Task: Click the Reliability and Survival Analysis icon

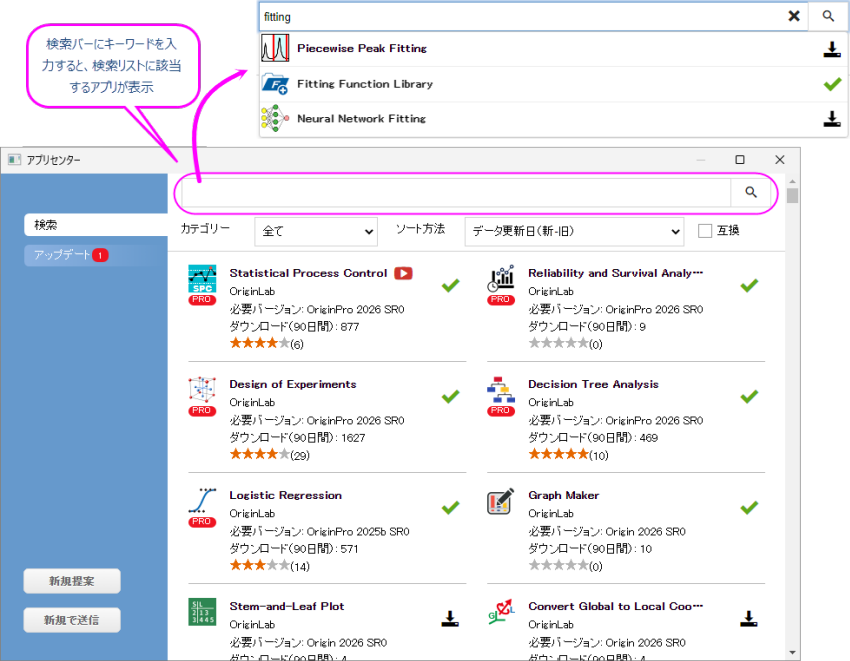Action: (500, 279)
